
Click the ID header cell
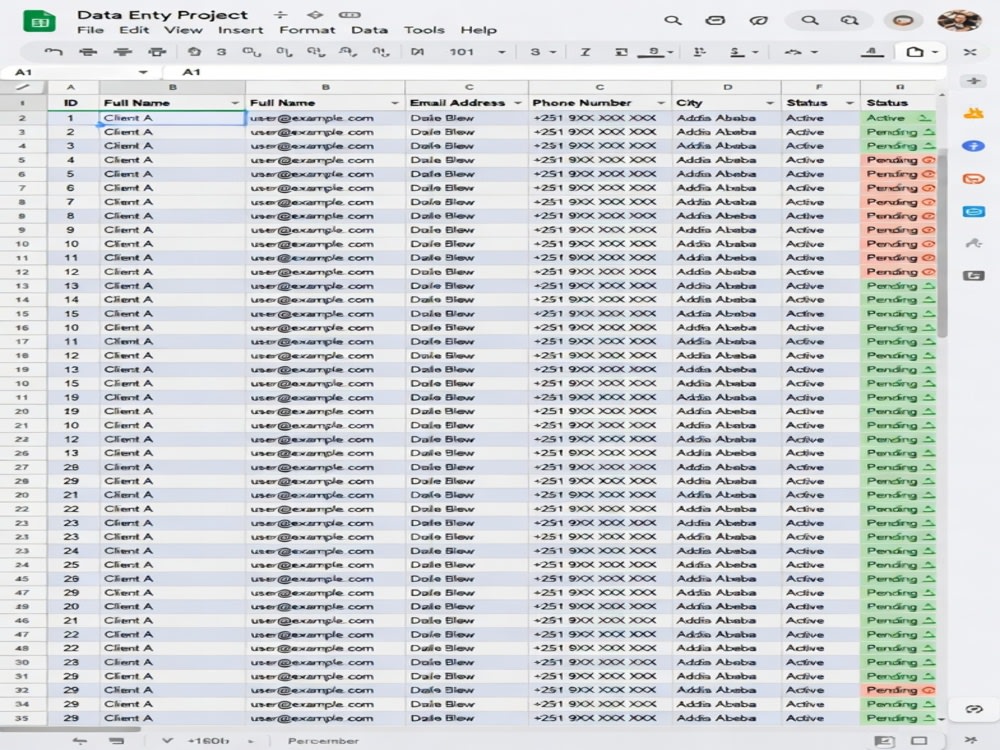pyautogui.click(x=71, y=103)
